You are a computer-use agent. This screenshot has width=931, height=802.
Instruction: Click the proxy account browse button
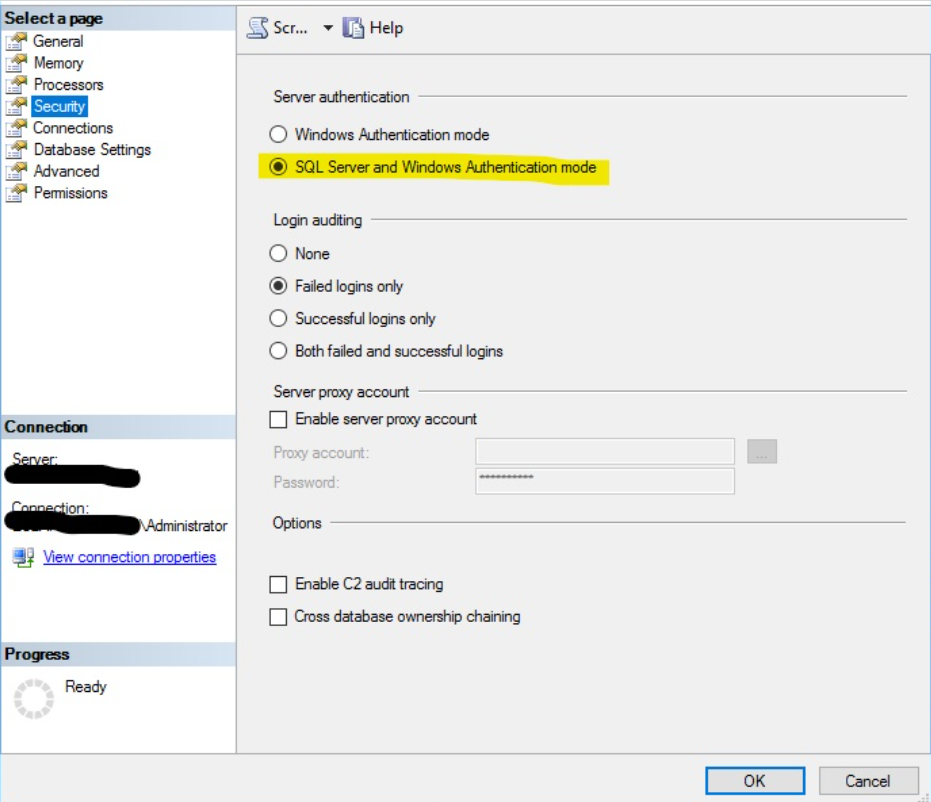click(762, 452)
